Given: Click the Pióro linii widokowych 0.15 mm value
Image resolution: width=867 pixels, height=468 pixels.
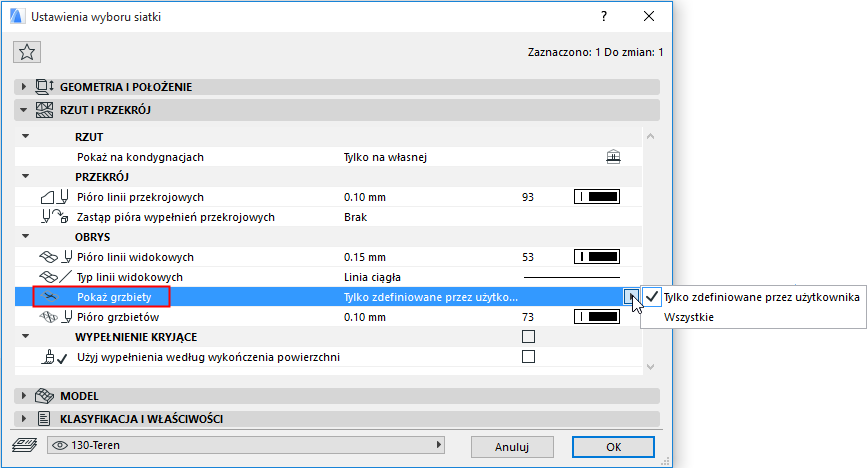Looking at the screenshot, I should [365, 257].
